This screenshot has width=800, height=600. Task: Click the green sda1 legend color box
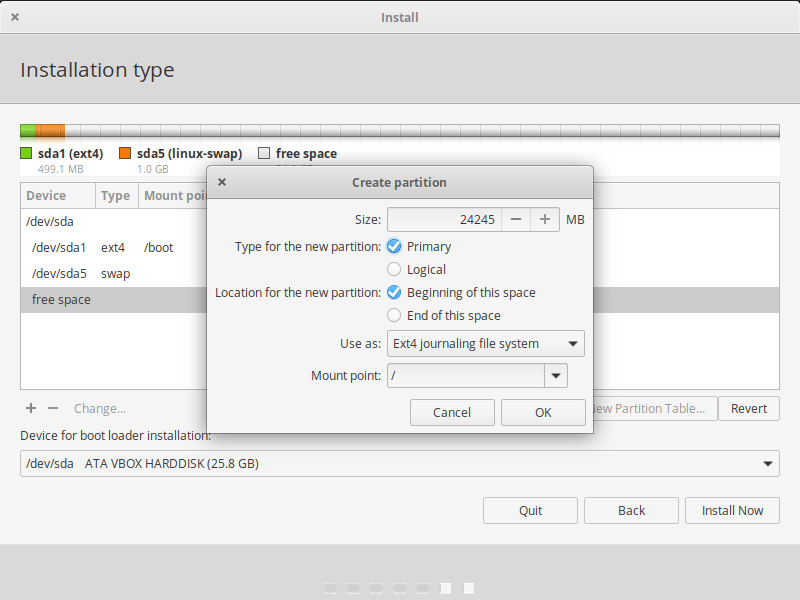(x=27, y=154)
